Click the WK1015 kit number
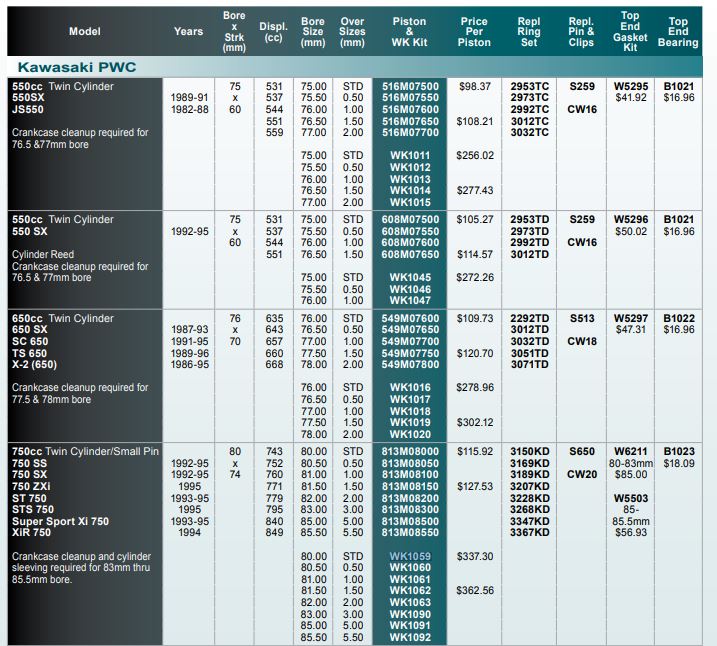 [410, 202]
